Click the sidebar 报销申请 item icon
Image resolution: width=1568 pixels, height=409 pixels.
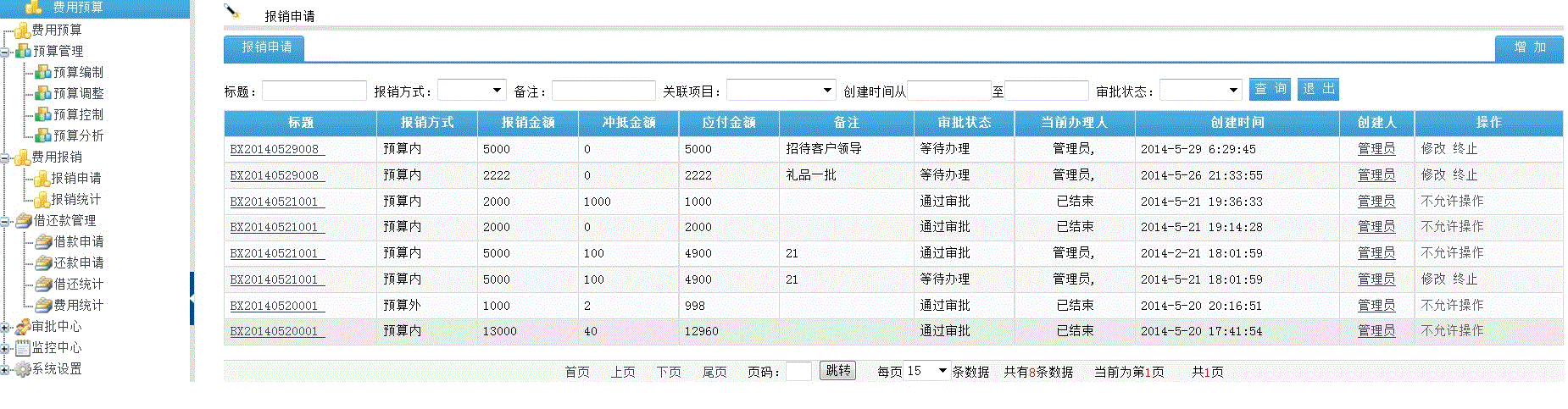(x=42, y=179)
